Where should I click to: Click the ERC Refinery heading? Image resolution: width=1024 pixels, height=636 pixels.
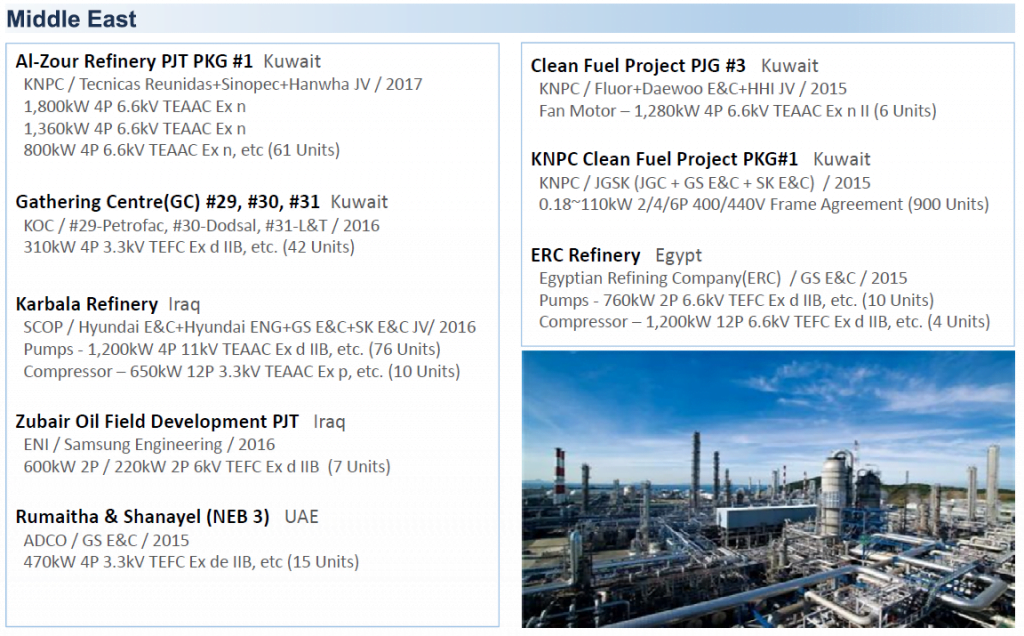(585, 255)
